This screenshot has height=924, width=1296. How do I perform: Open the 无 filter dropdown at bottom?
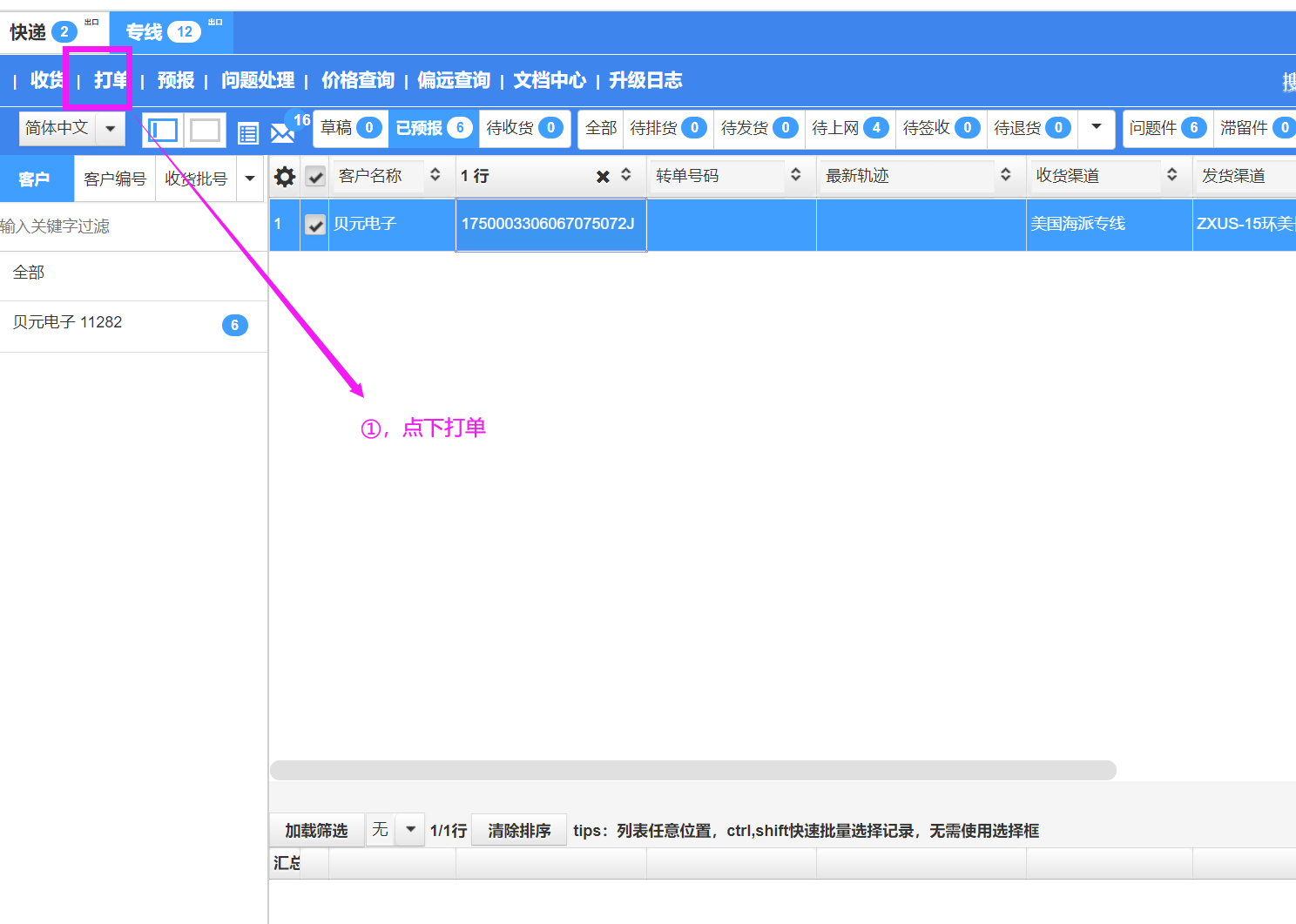point(409,830)
